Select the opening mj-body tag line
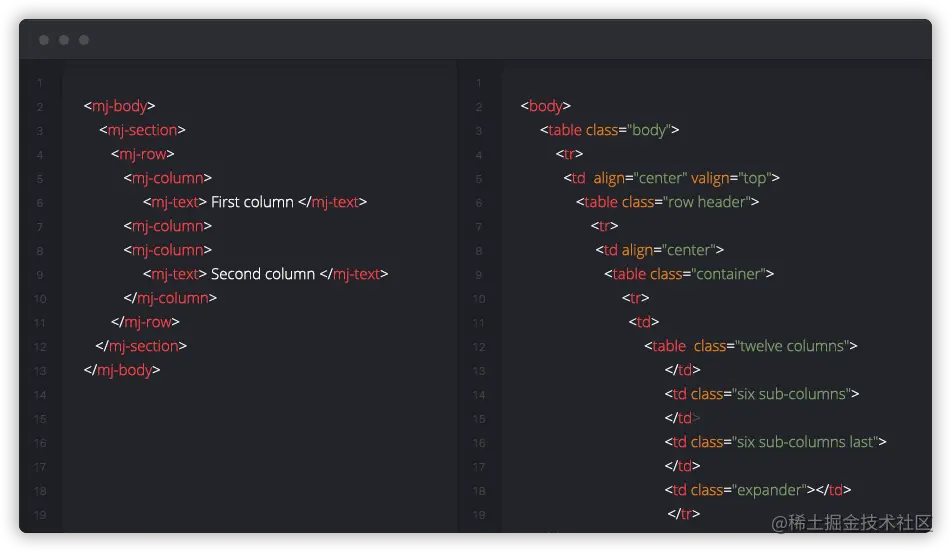951x552 pixels. tap(119, 106)
